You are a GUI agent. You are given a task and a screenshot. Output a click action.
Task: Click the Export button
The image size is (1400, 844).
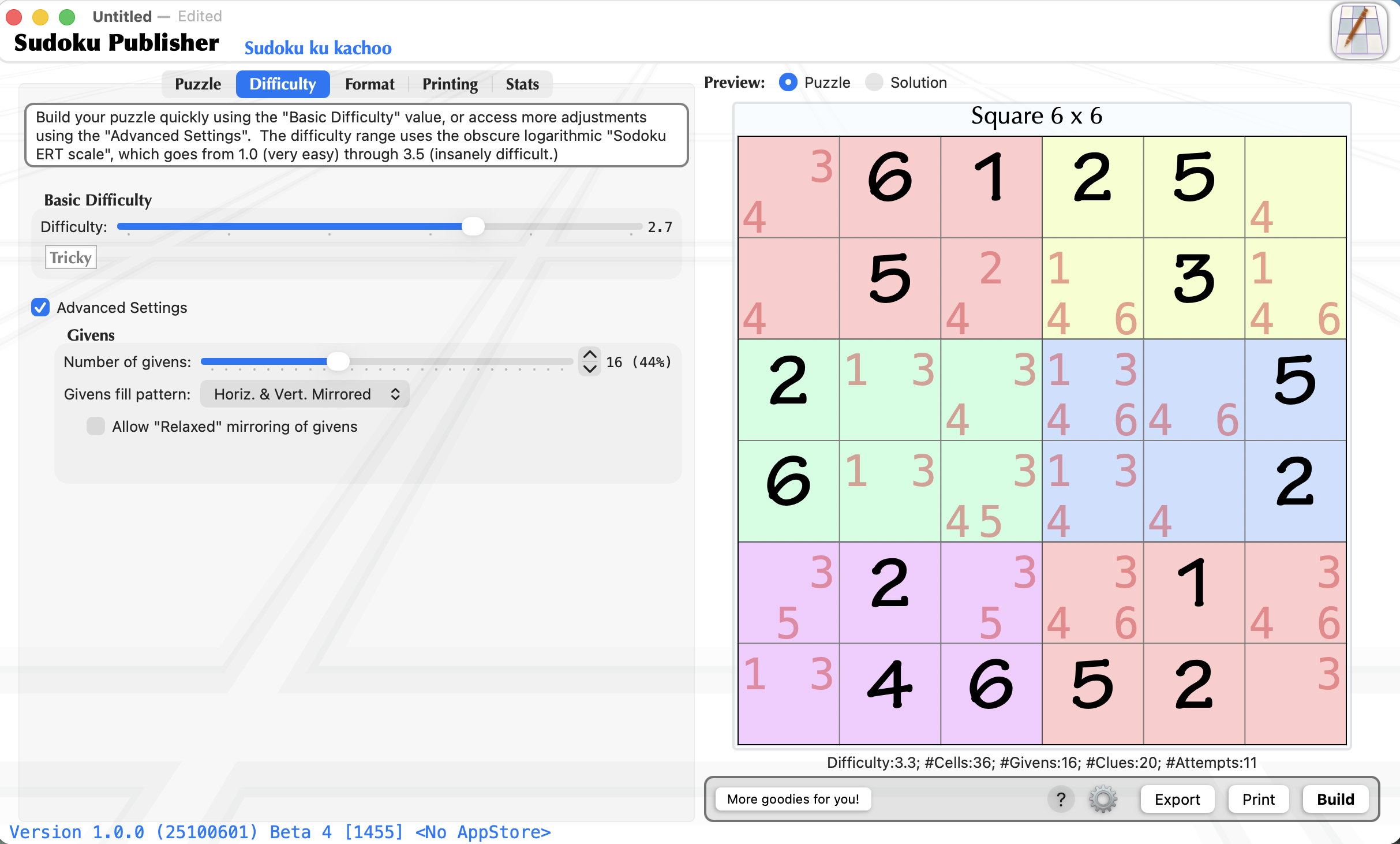pos(1177,799)
